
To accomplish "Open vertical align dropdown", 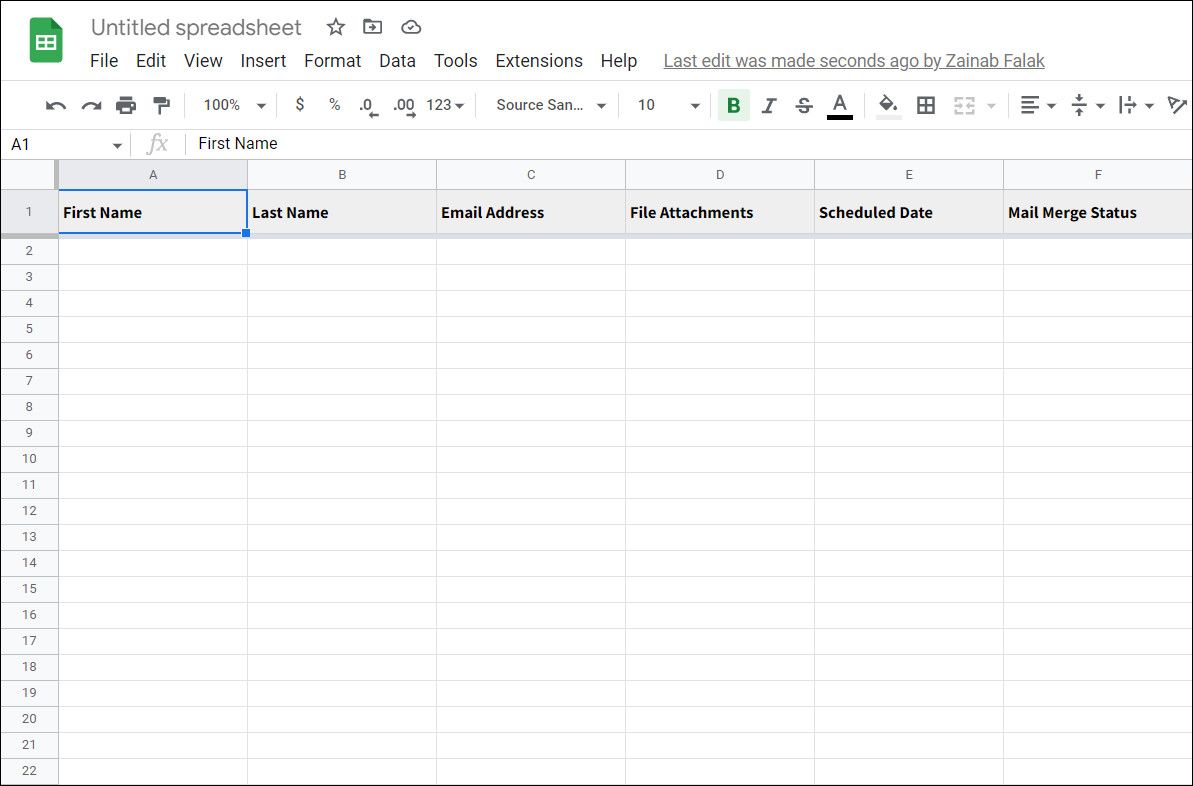I will (x=1087, y=105).
